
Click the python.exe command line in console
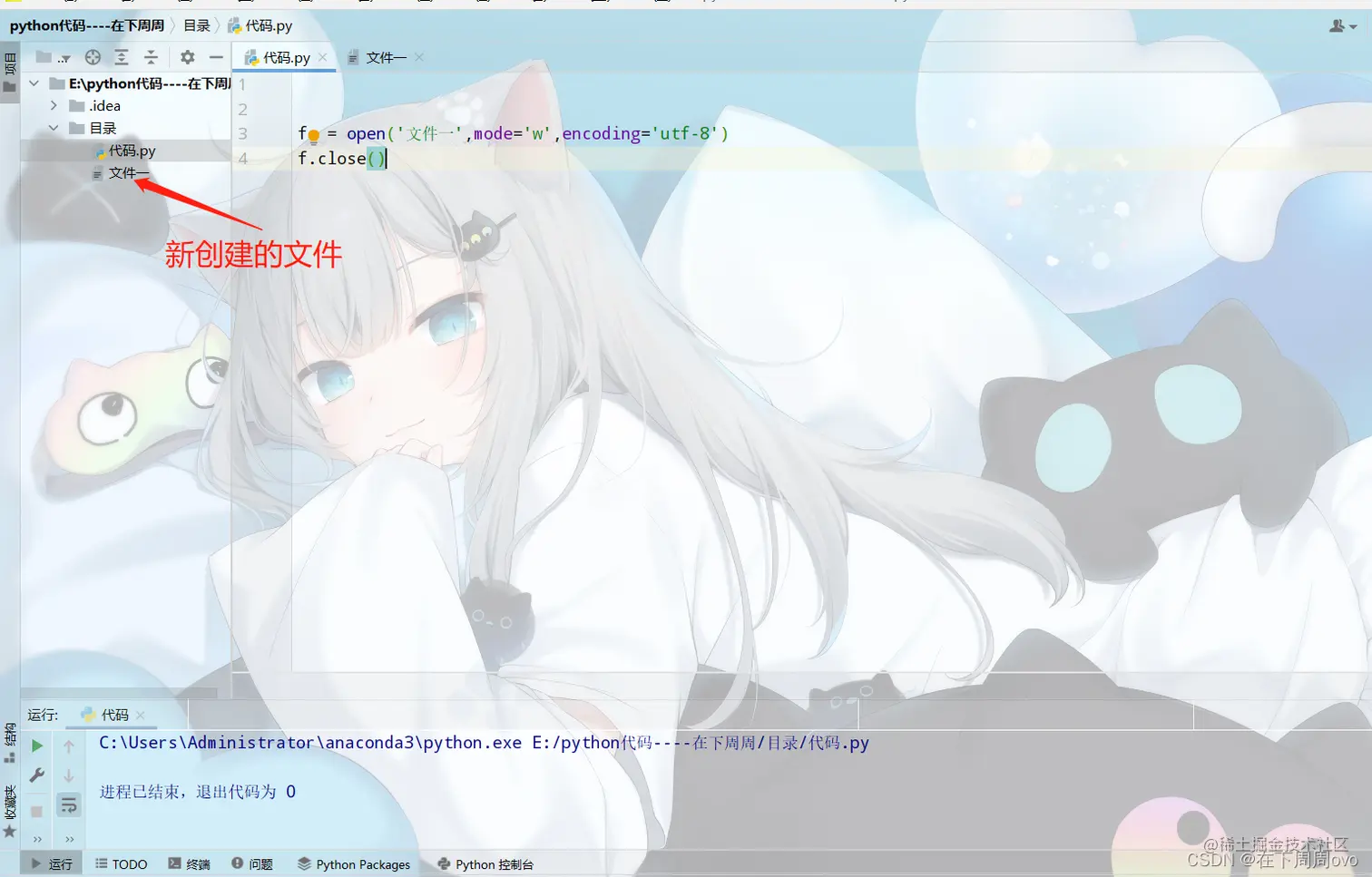pyautogui.click(x=484, y=743)
